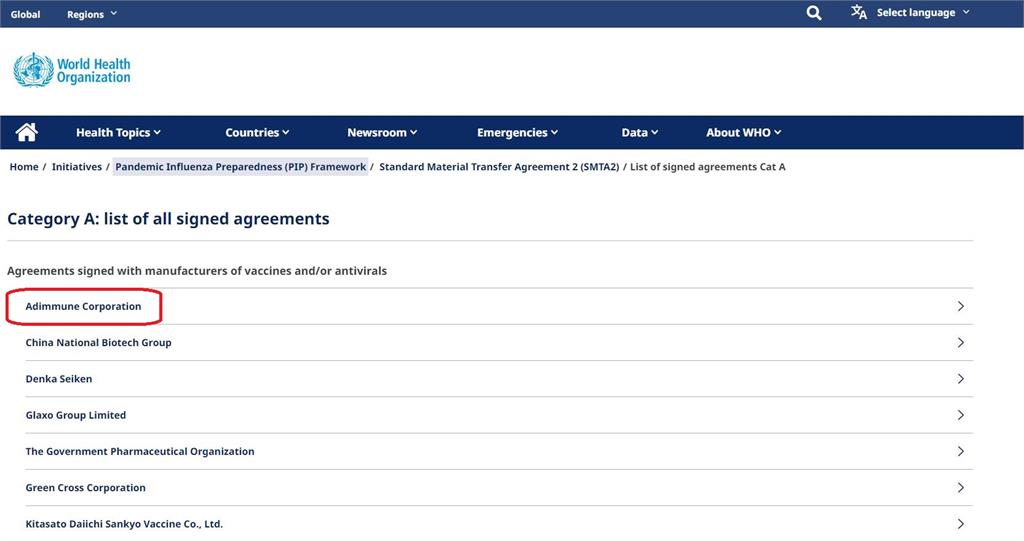Viewport: 1024px width, 541px height.
Task: Expand the Adimmune Corporation row chevron
Action: pos(961,306)
